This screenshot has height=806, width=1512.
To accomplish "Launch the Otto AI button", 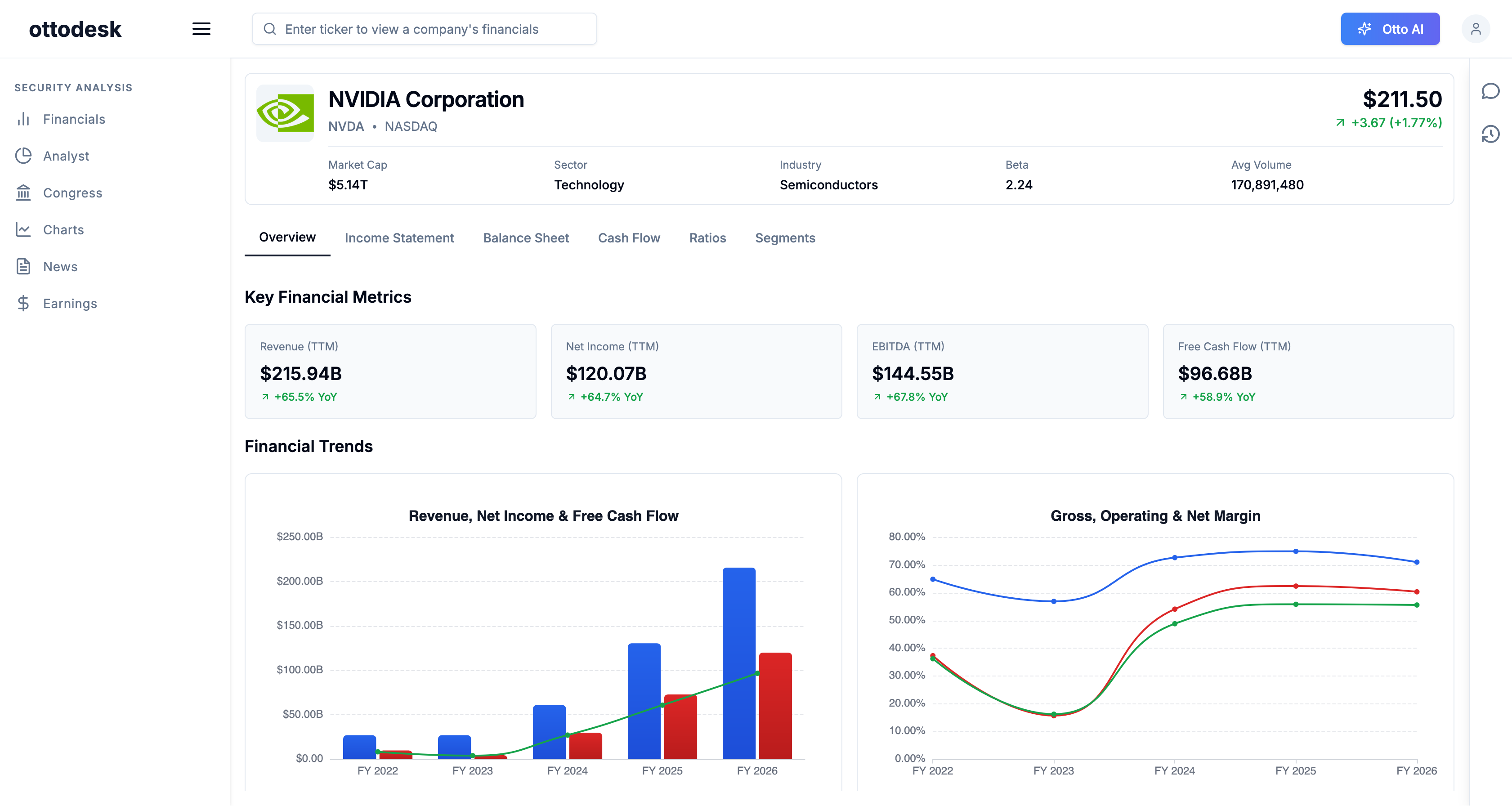I will 1390,29.
